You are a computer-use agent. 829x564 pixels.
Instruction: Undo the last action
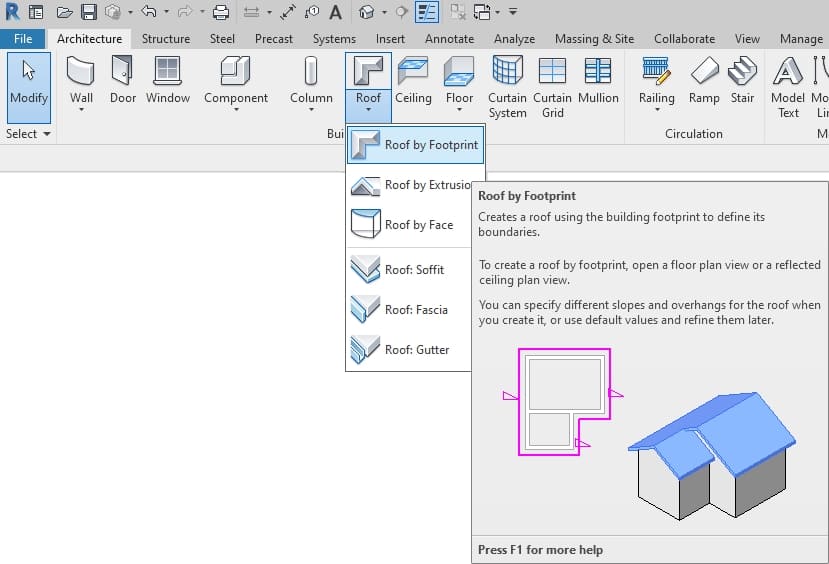149,12
